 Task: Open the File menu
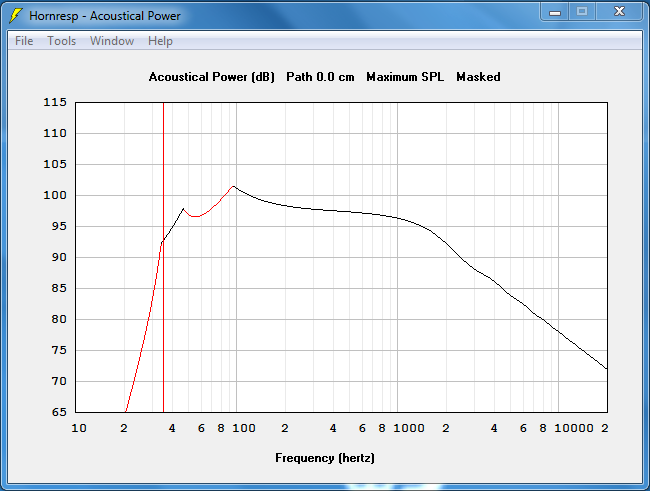[x=24, y=41]
